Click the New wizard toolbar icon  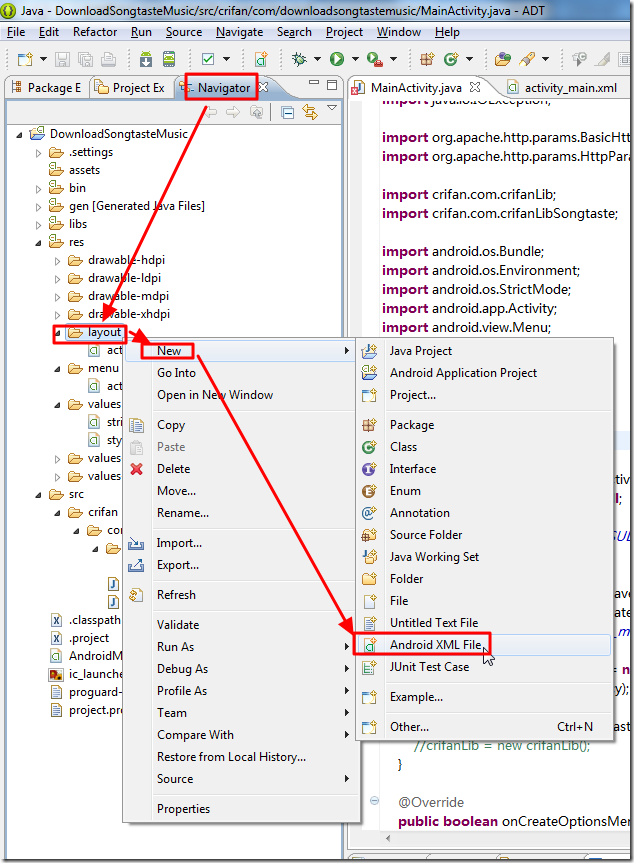25,59
